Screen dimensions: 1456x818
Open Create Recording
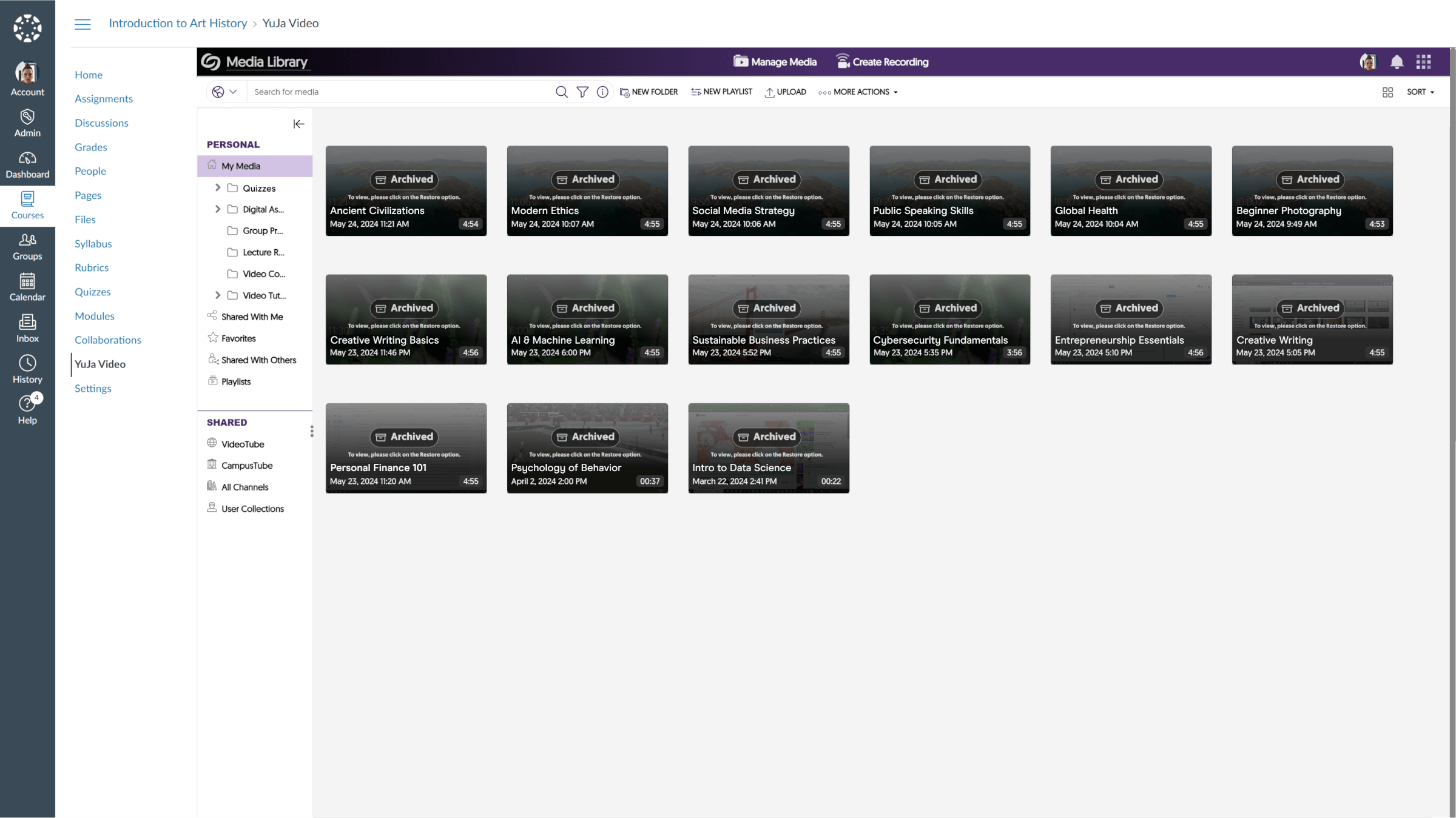(882, 62)
